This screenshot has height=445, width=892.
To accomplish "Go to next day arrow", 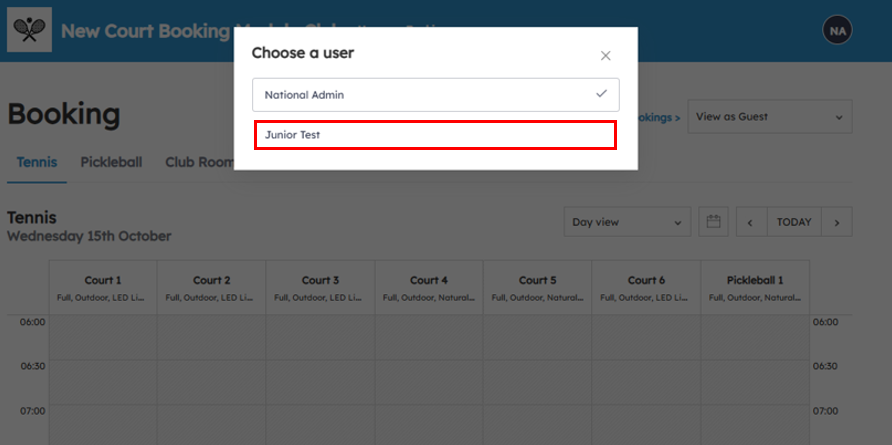I will click(x=837, y=222).
